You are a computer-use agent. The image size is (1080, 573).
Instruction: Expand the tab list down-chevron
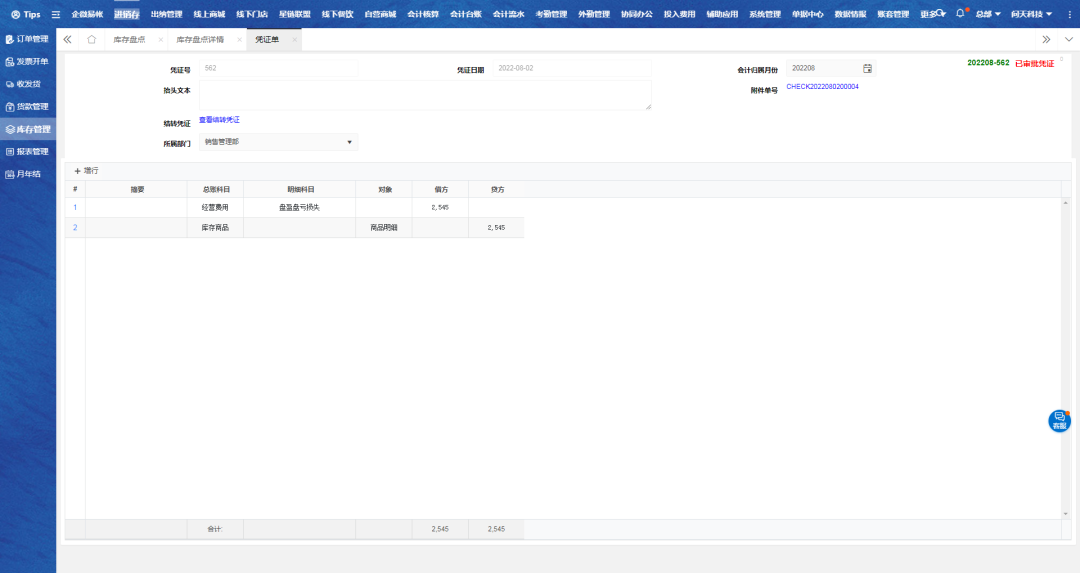[1068, 40]
